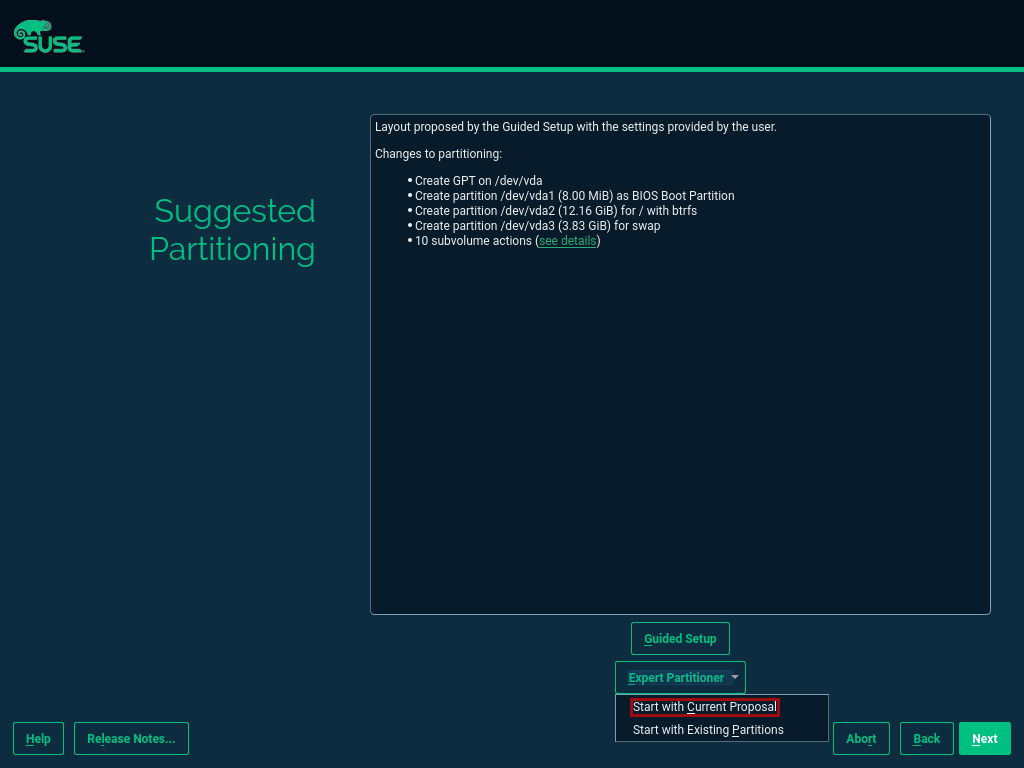Click the subvolume actions details link
Screen dimensions: 1024x768
pyautogui.click(x=566, y=241)
